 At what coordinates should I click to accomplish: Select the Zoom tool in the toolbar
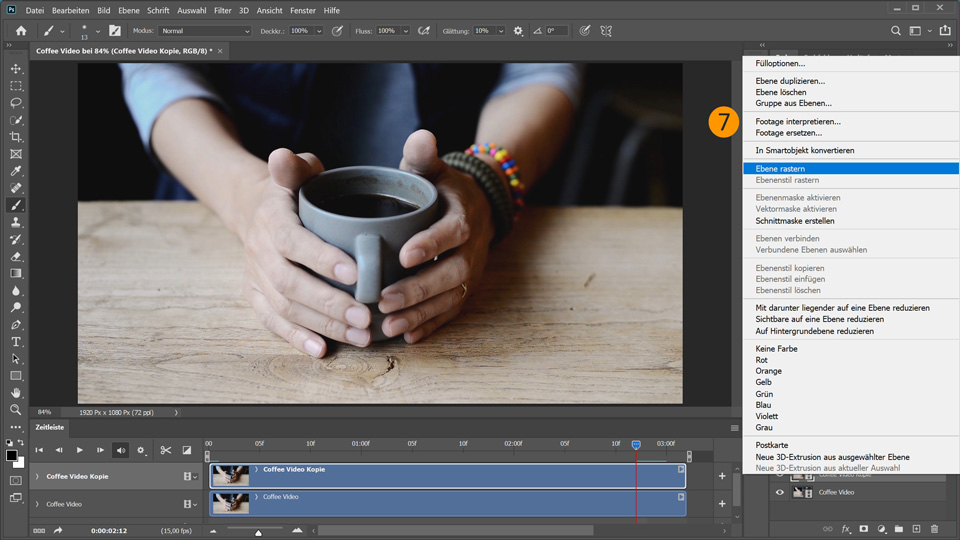click(x=16, y=410)
